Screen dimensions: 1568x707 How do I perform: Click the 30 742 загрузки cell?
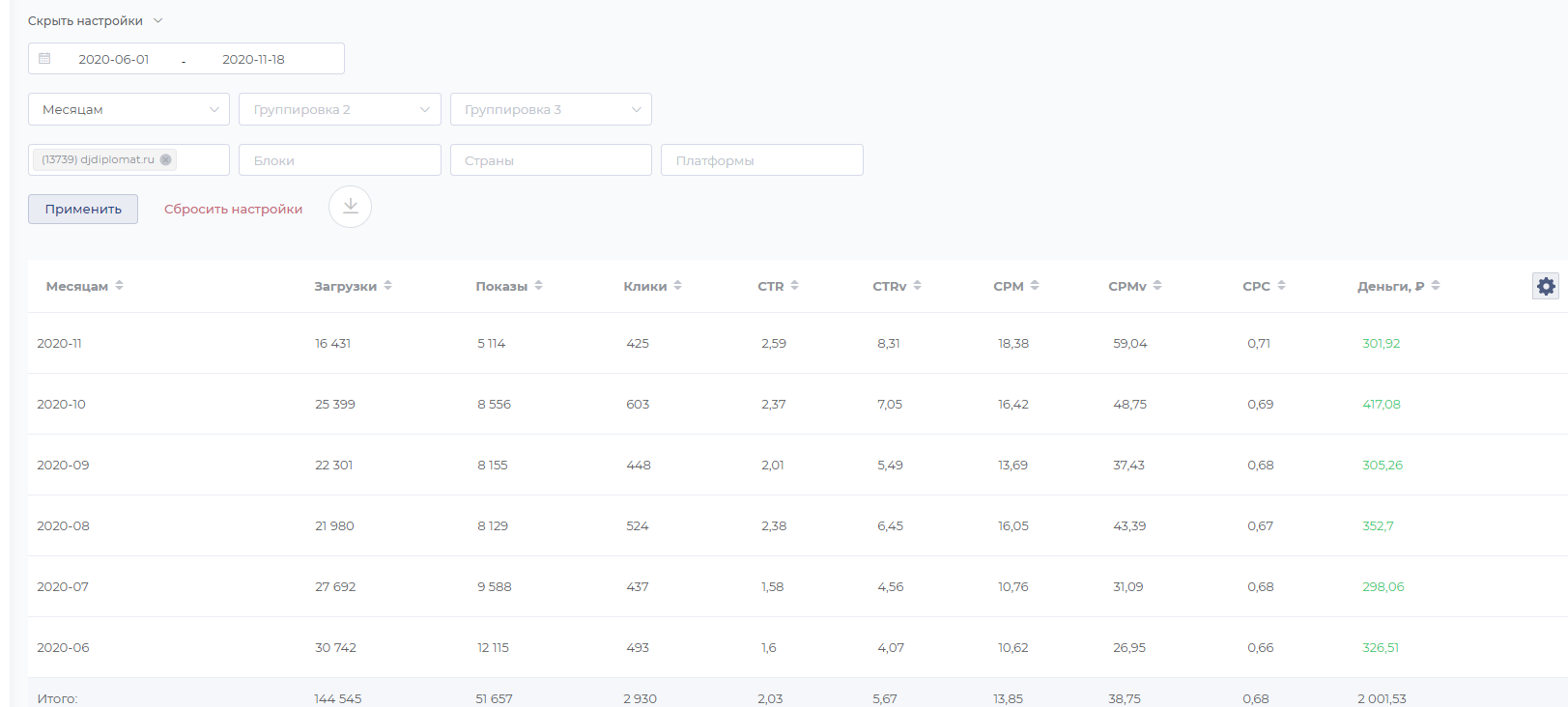tap(335, 648)
